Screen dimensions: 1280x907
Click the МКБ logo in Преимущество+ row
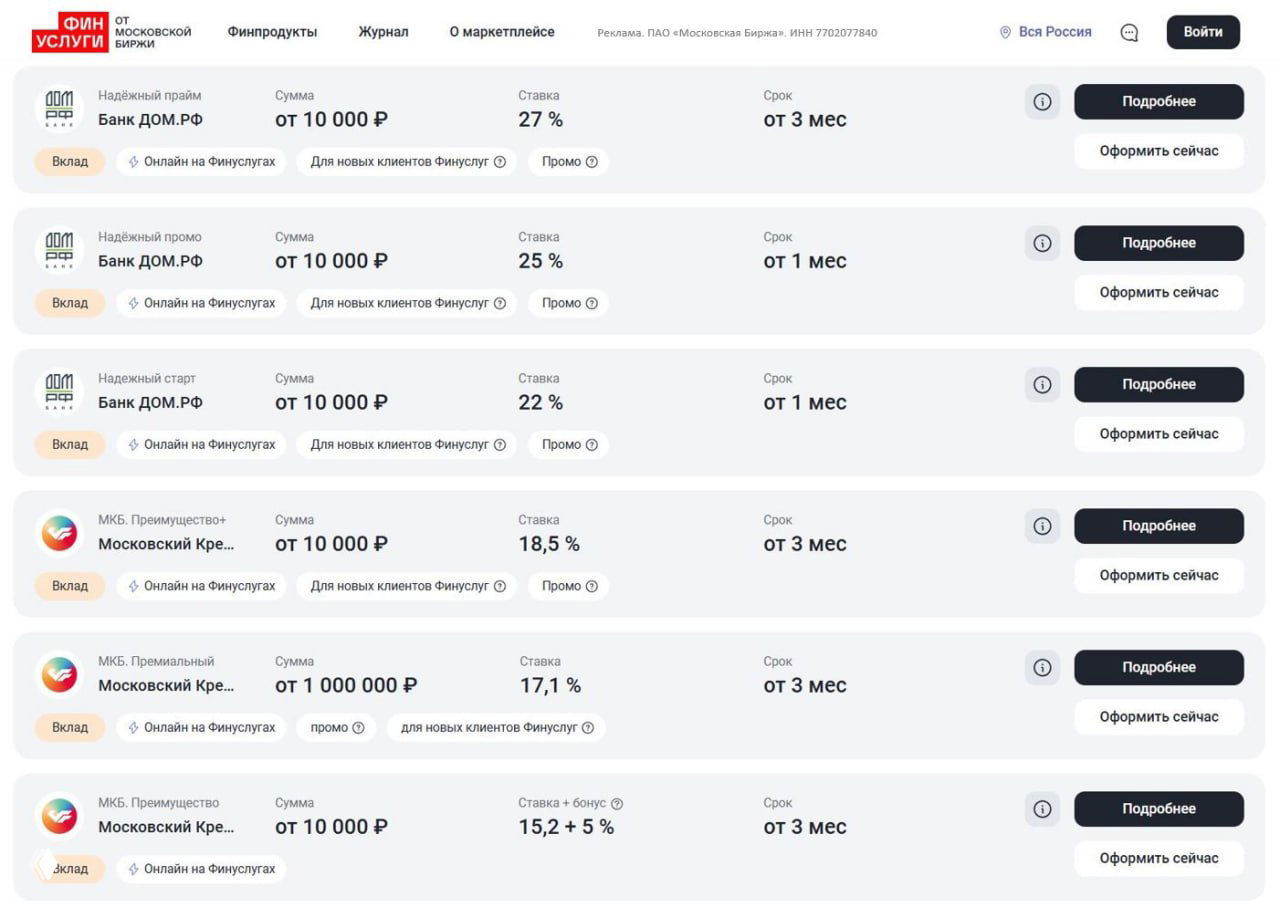(x=59, y=532)
